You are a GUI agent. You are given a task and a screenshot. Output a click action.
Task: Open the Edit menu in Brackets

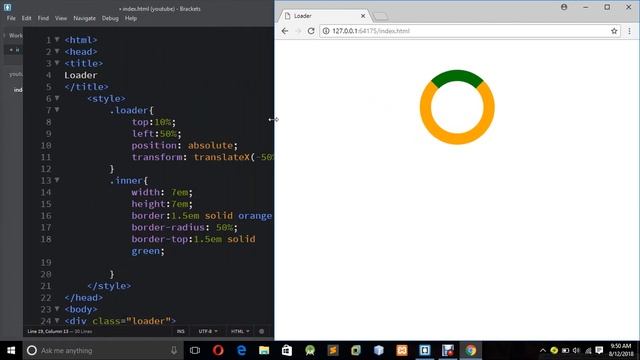(27, 18)
